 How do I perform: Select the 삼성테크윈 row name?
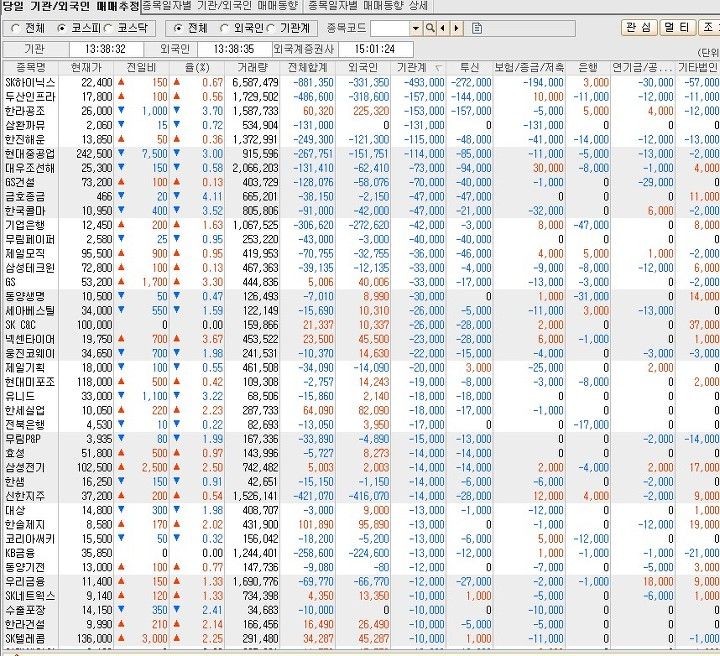pos(30,268)
